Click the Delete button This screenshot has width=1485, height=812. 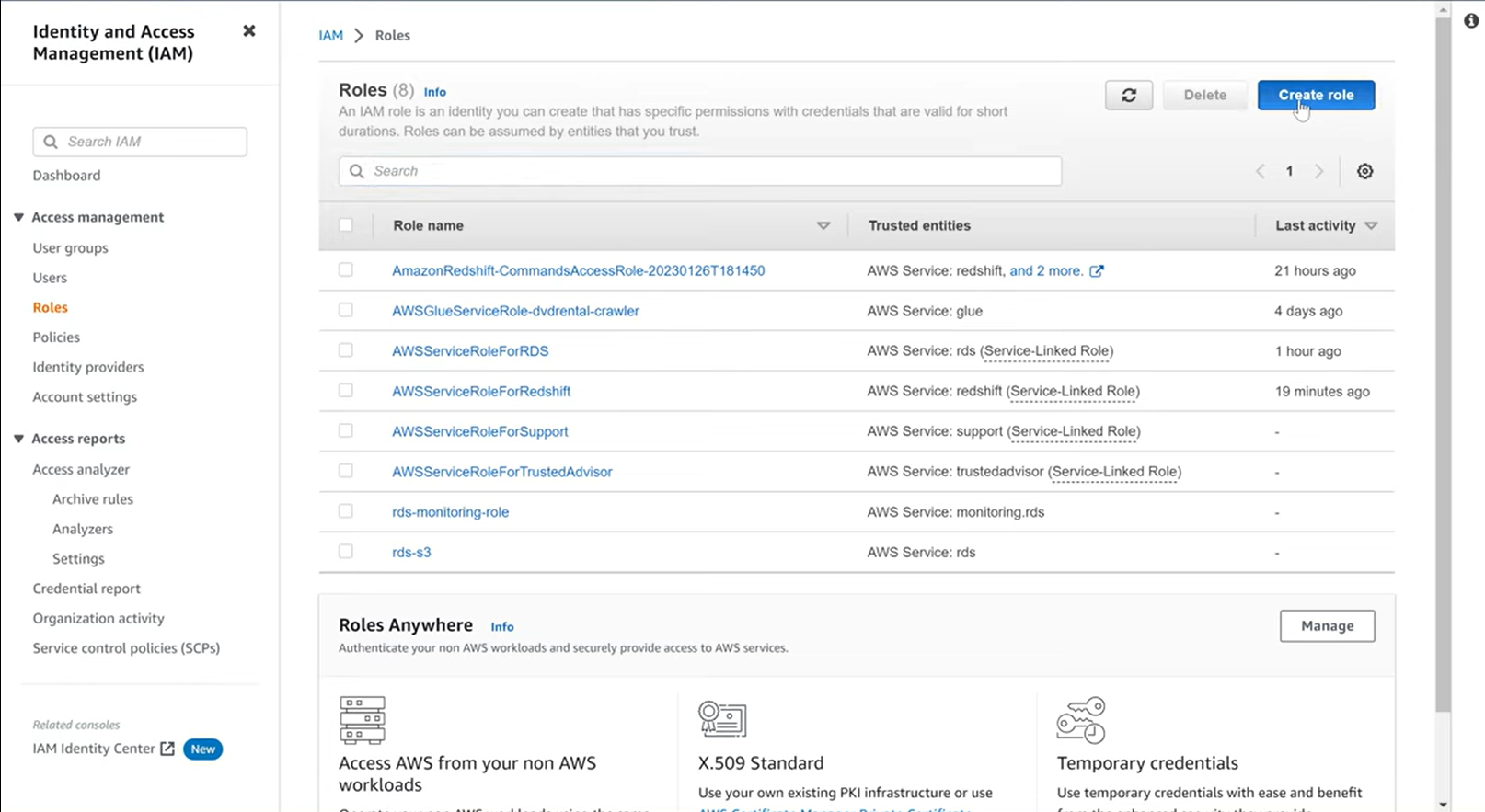point(1204,95)
